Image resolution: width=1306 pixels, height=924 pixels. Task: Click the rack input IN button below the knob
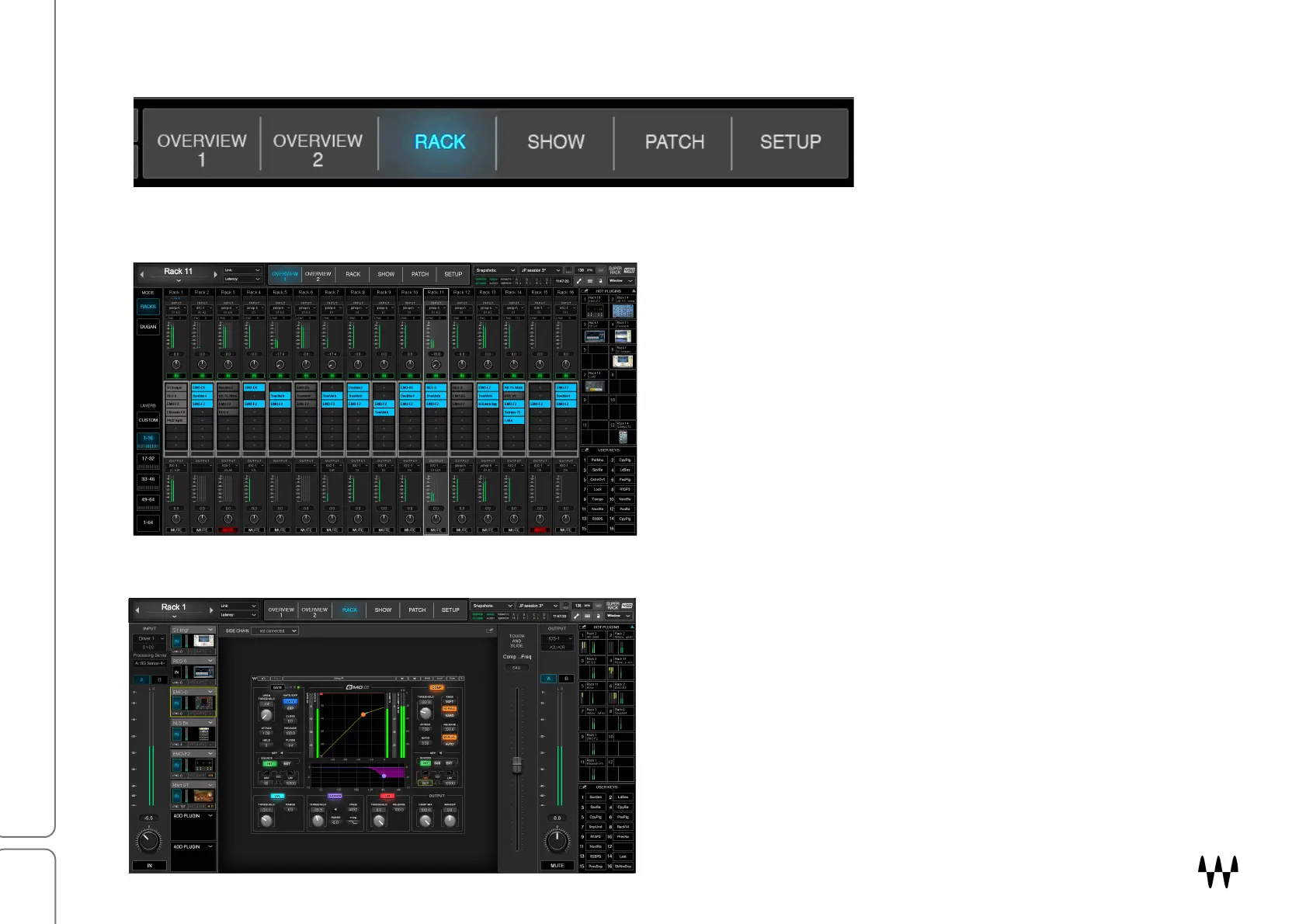[149, 865]
